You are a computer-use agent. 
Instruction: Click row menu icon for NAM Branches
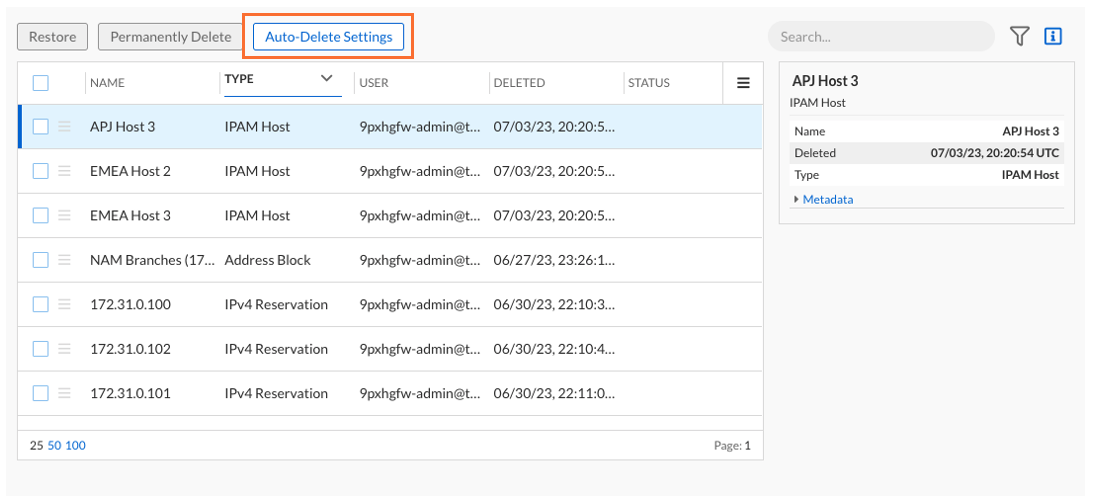[x=65, y=260]
